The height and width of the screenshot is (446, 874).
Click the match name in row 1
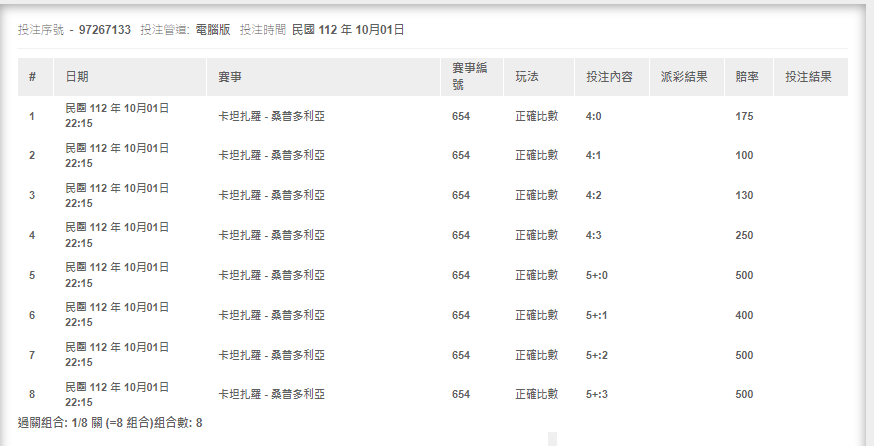(x=271, y=116)
